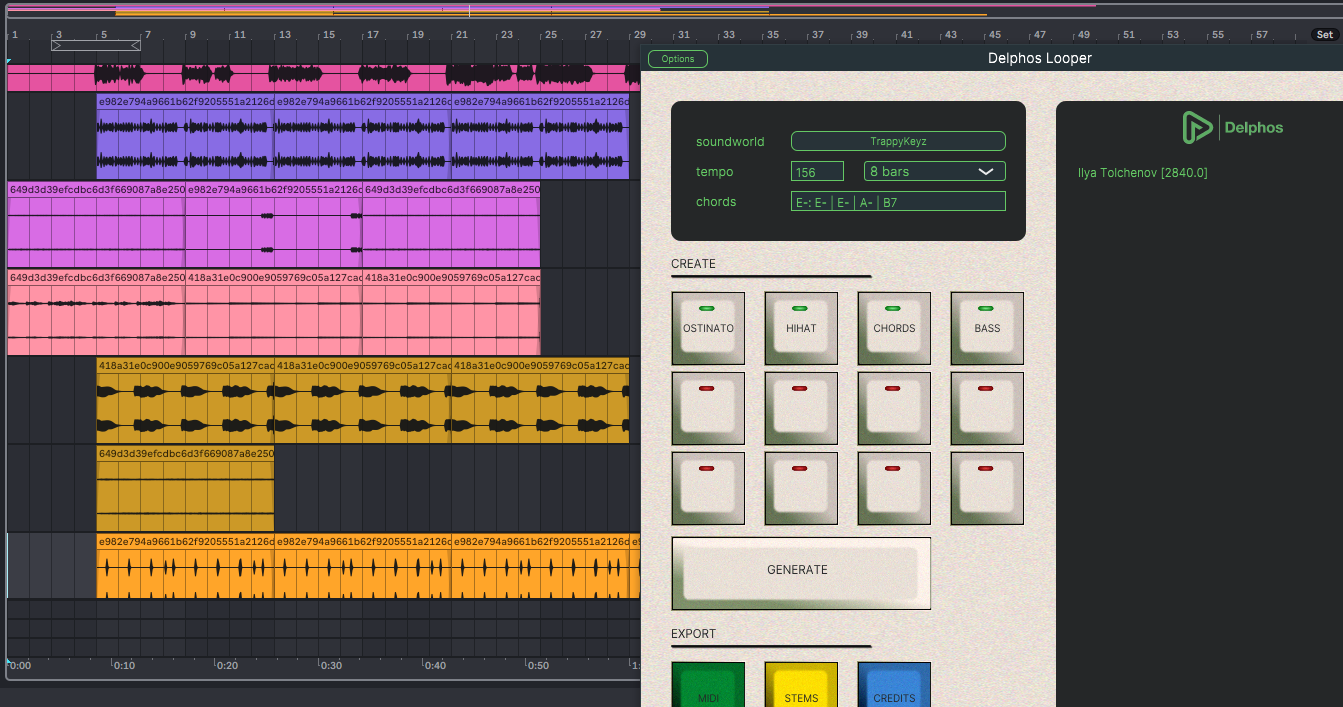Click the Delphos logo icon
The width and height of the screenshot is (1343, 707).
(1198, 127)
